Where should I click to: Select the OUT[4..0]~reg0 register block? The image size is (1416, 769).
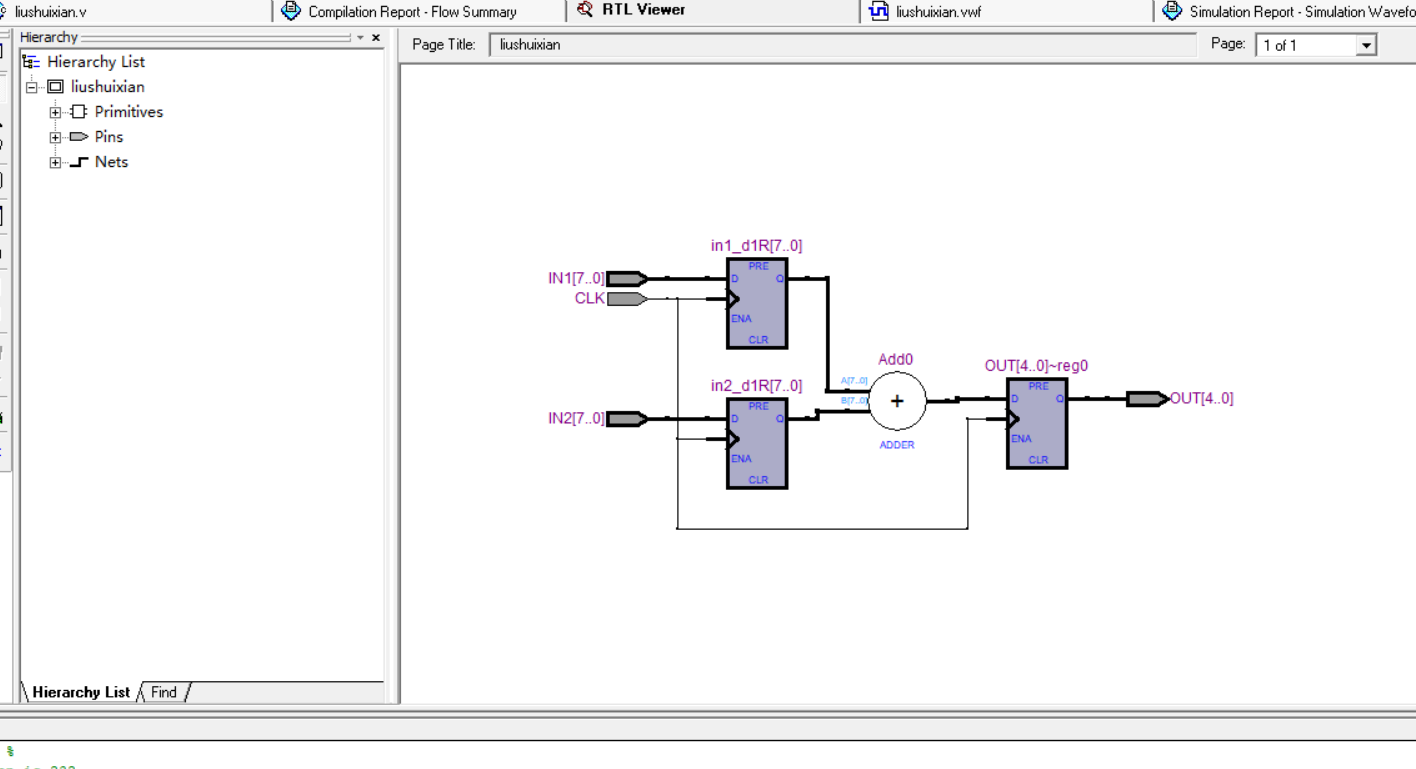(x=1037, y=423)
